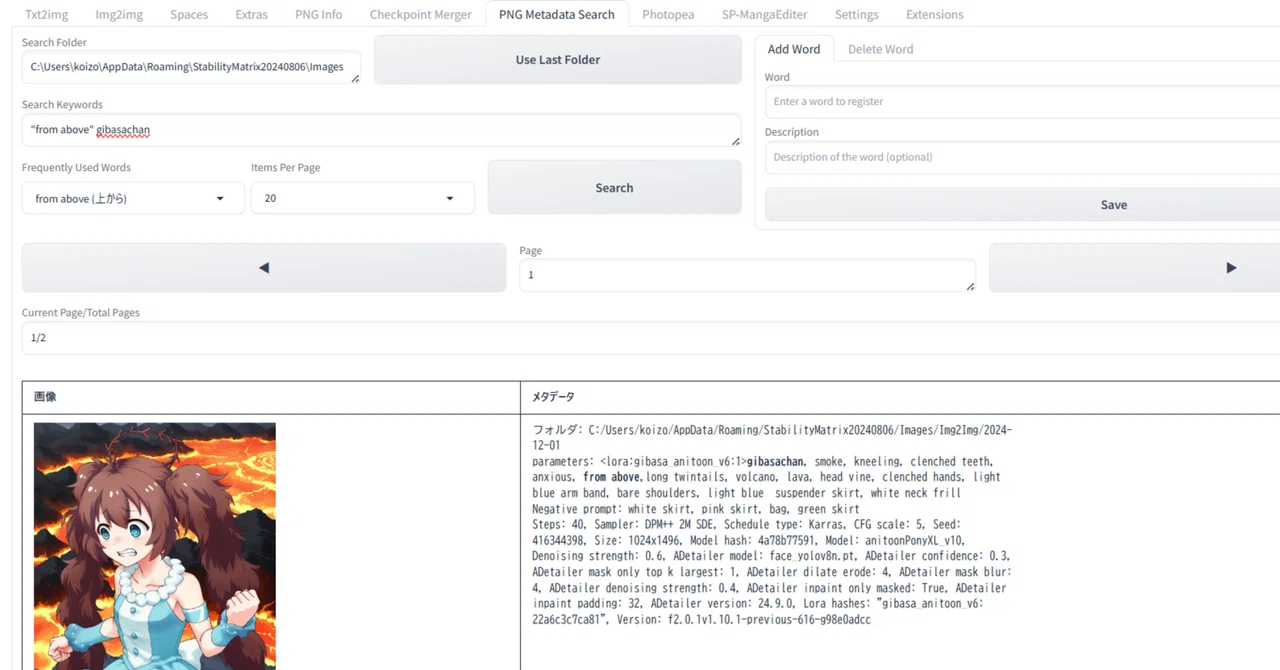Click the Current Page/Total Pages field
The height and width of the screenshot is (670, 1280).
pyautogui.click(x=651, y=338)
